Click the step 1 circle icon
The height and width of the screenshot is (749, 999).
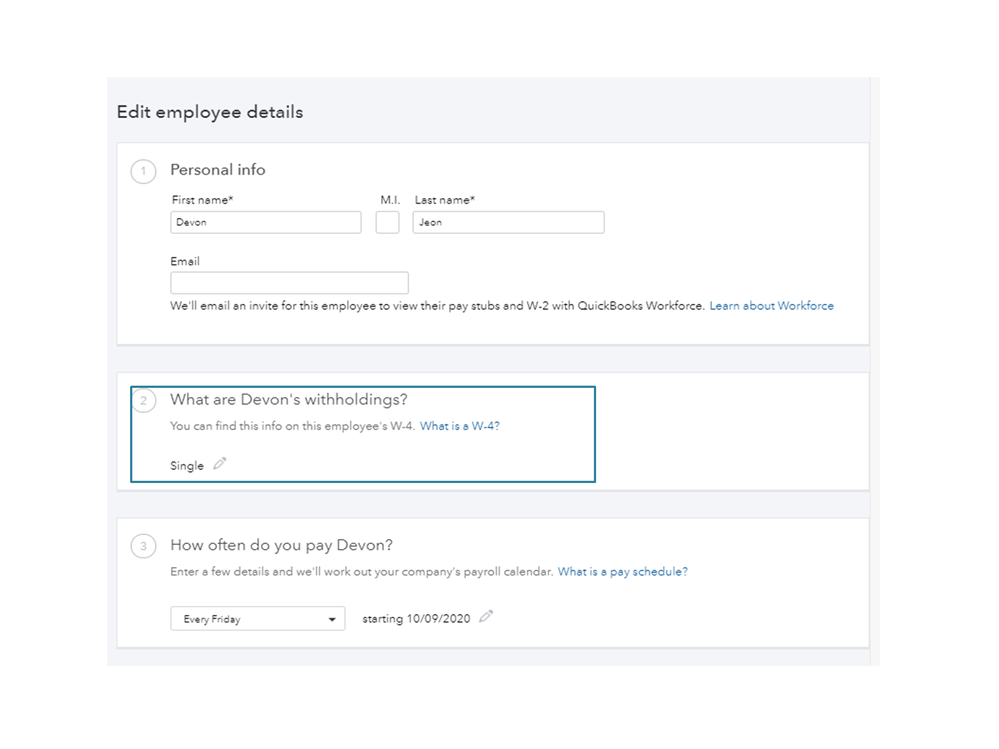[x=143, y=172]
